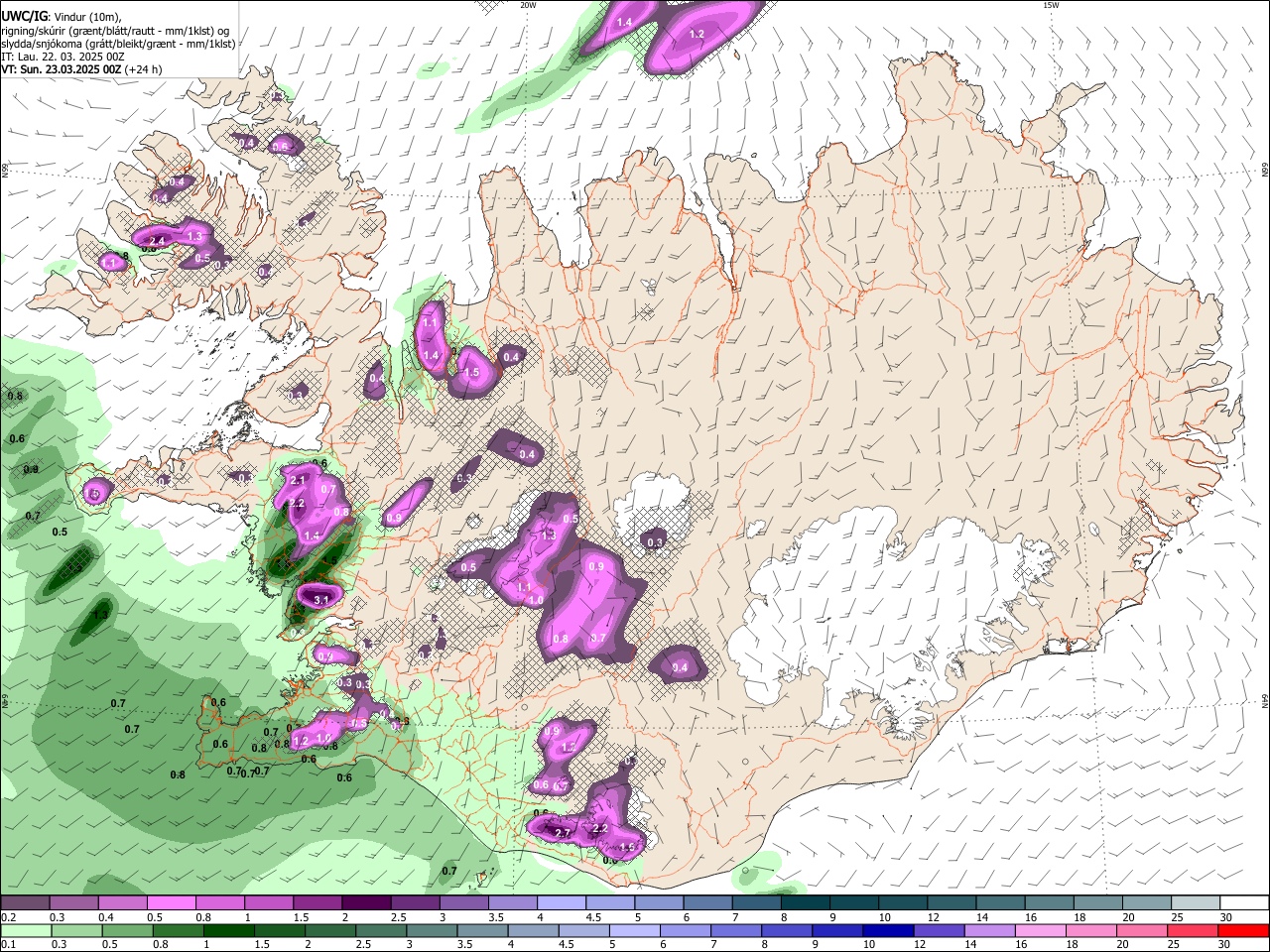Click the darkest purple snow swatch between 2 and 2.5
This screenshot has width=1270, height=952.
click(366, 903)
